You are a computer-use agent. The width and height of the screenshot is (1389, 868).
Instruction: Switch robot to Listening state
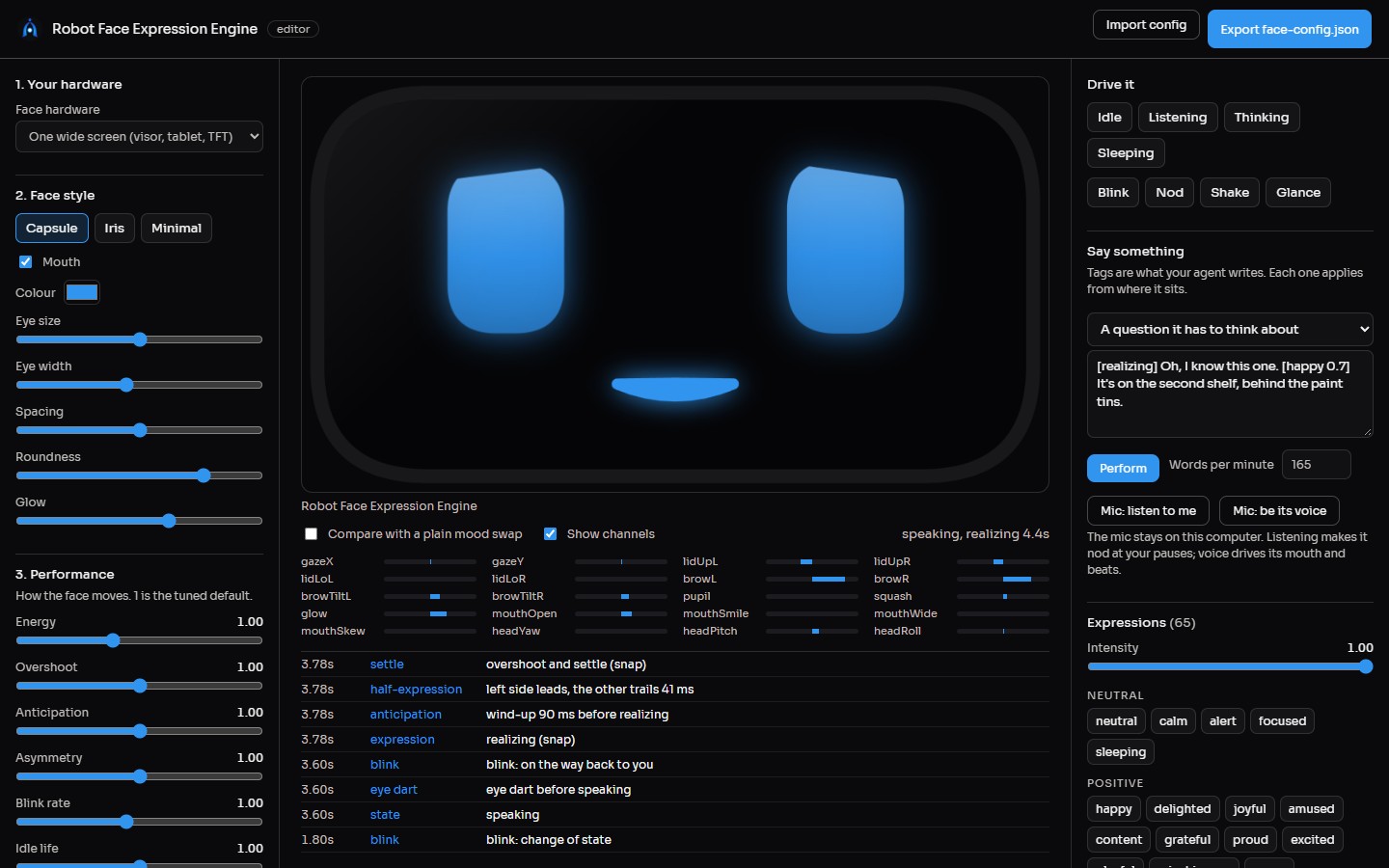tap(1178, 118)
